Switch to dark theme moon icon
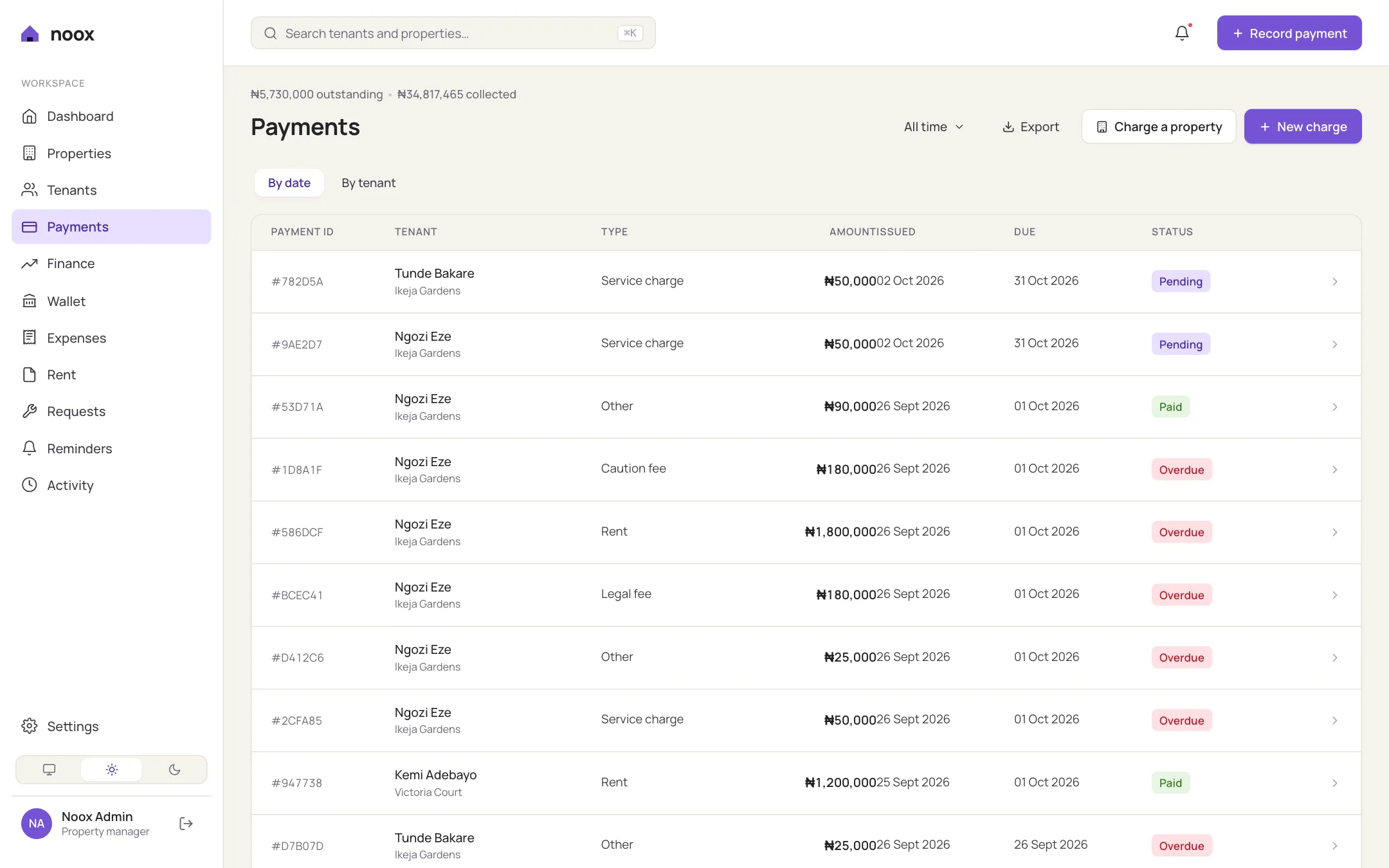Image resolution: width=1389 pixels, height=868 pixels. [x=174, y=770]
